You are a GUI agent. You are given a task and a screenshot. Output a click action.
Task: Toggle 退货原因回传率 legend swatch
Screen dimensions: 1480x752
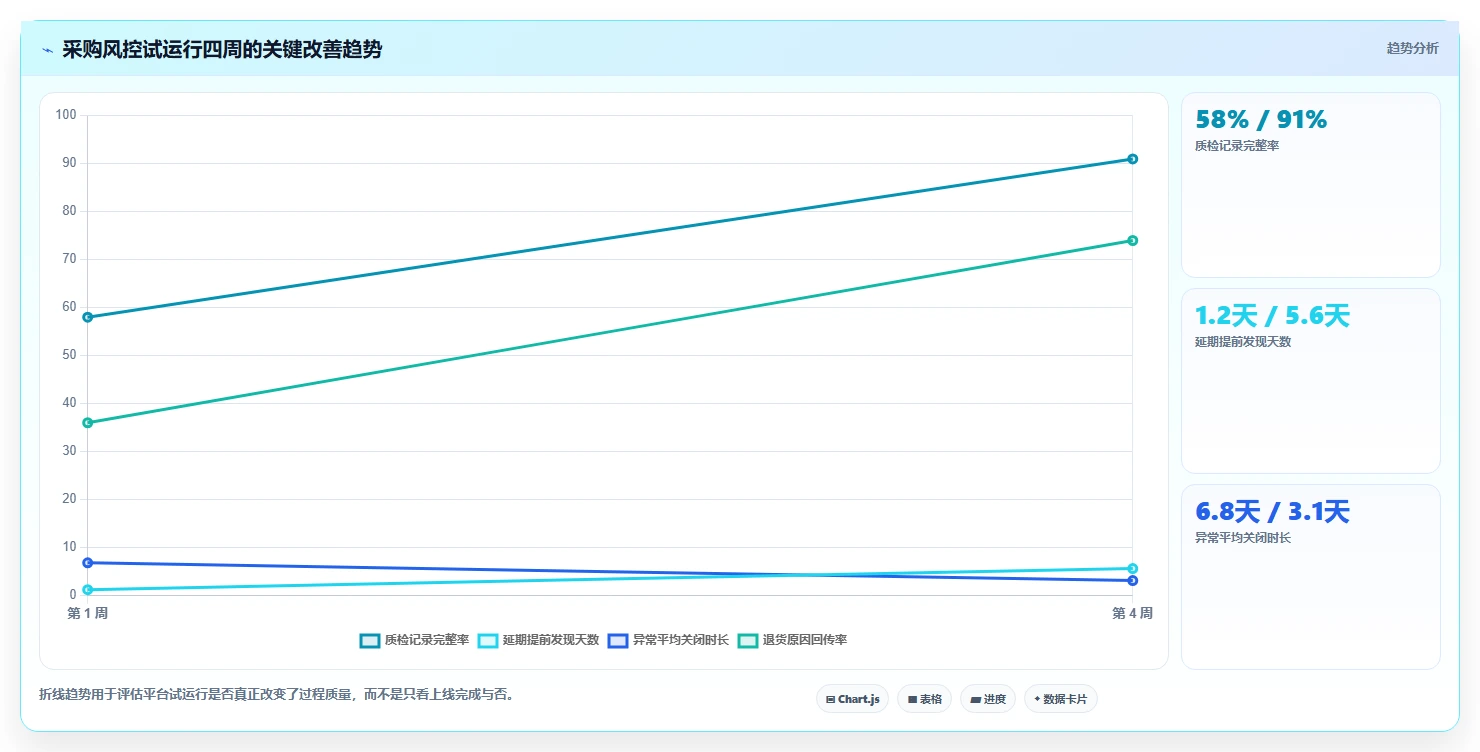pos(748,640)
